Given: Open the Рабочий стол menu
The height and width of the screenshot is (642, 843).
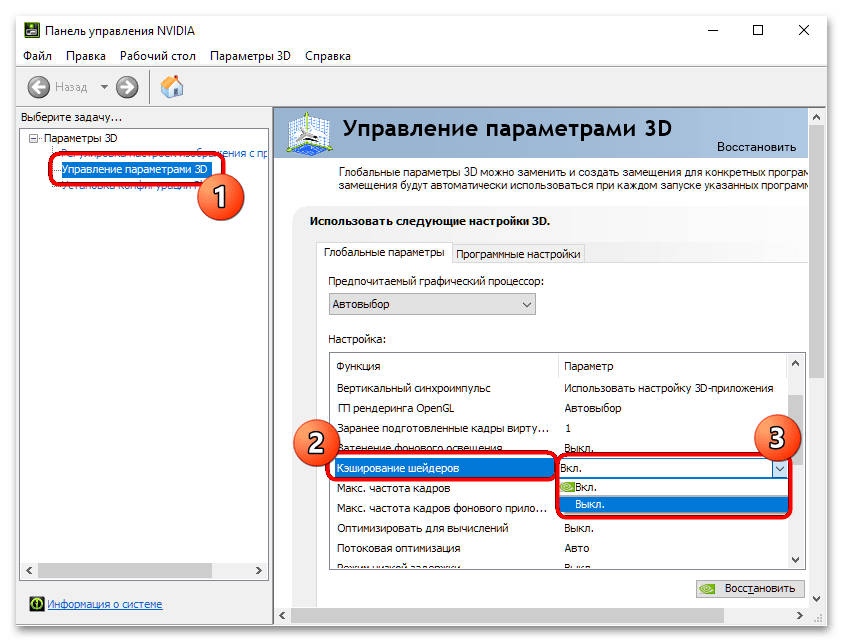Looking at the screenshot, I should 158,56.
